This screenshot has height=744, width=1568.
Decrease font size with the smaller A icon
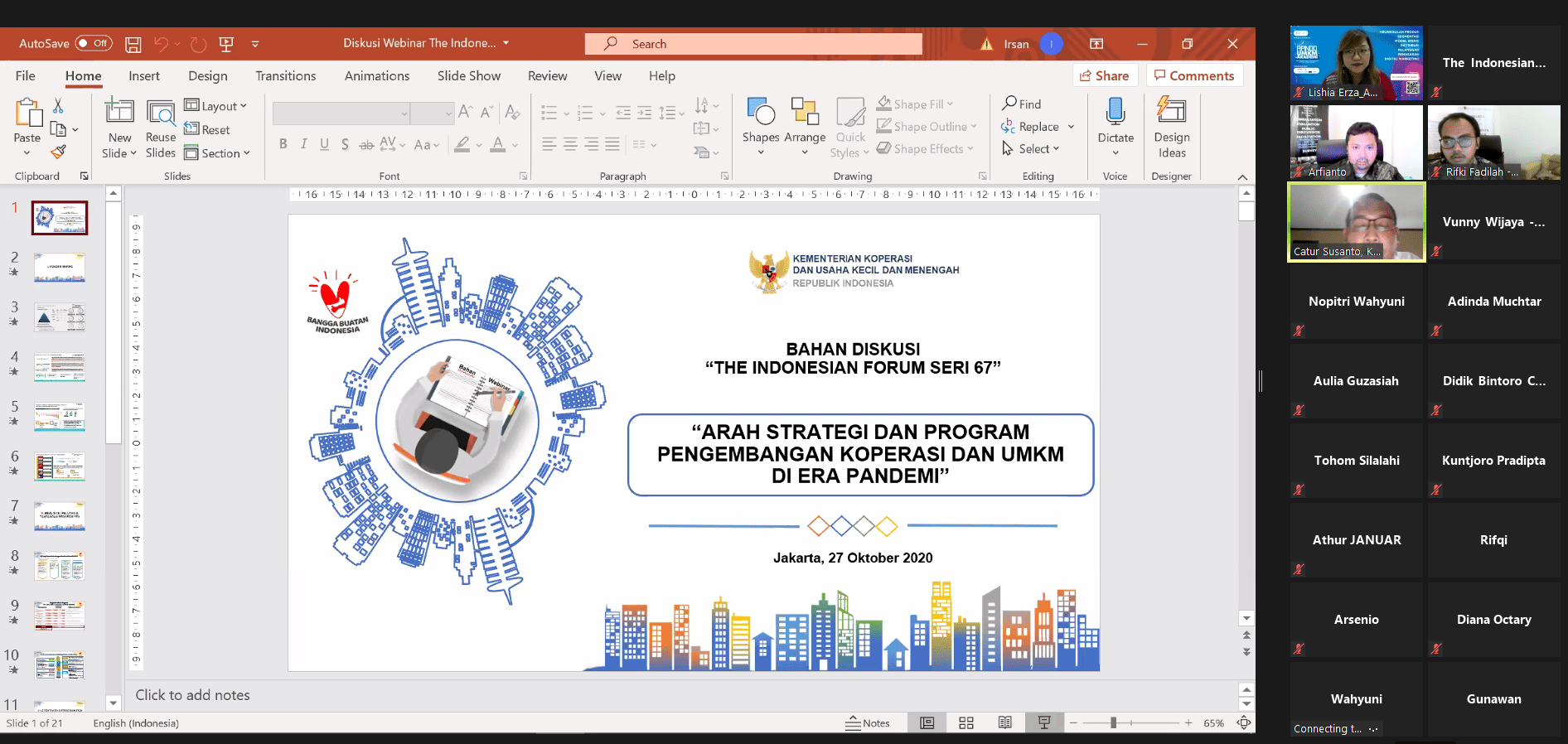coord(486,112)
